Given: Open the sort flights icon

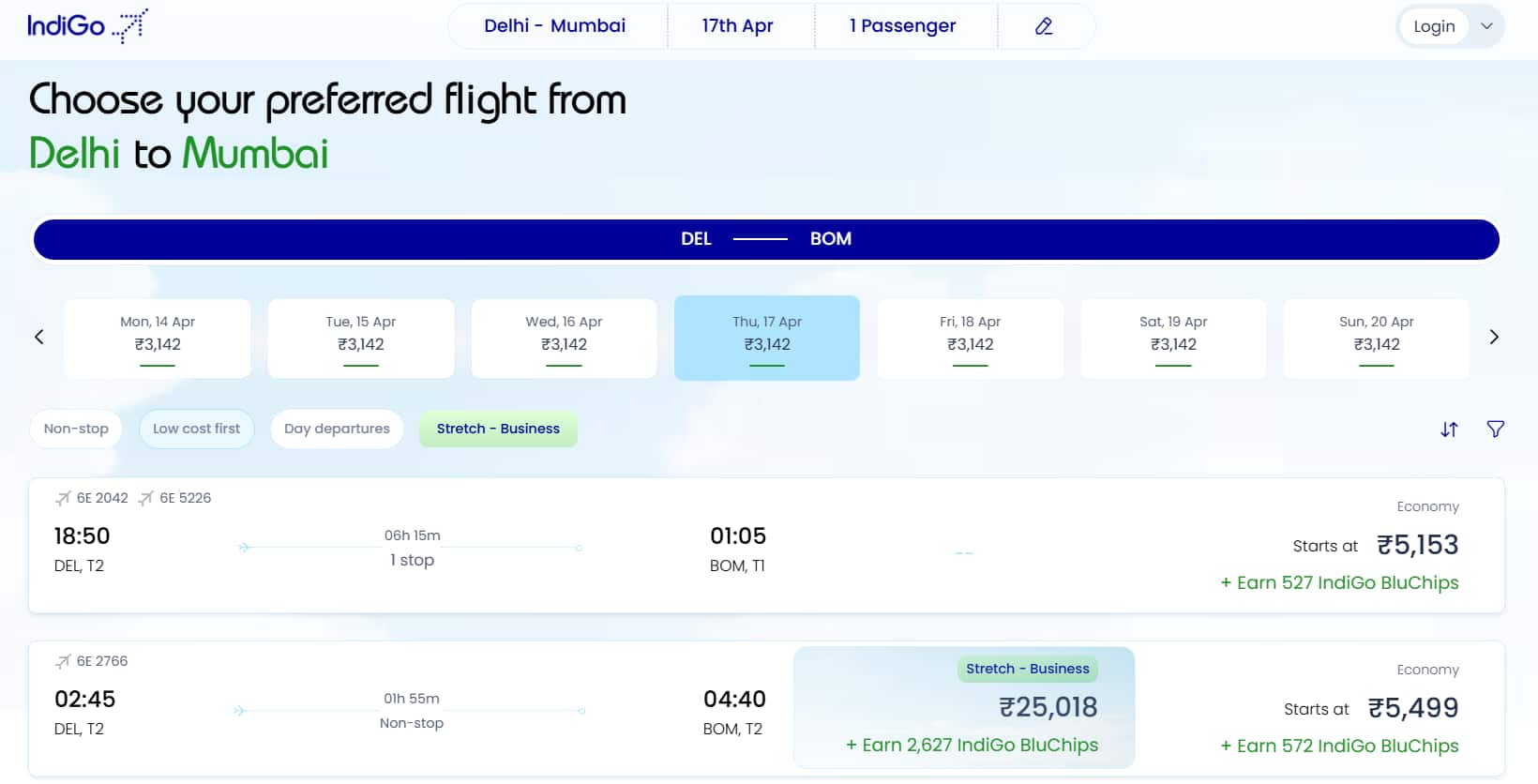Looking at the screenshot, I should [x=1449, y=430].
